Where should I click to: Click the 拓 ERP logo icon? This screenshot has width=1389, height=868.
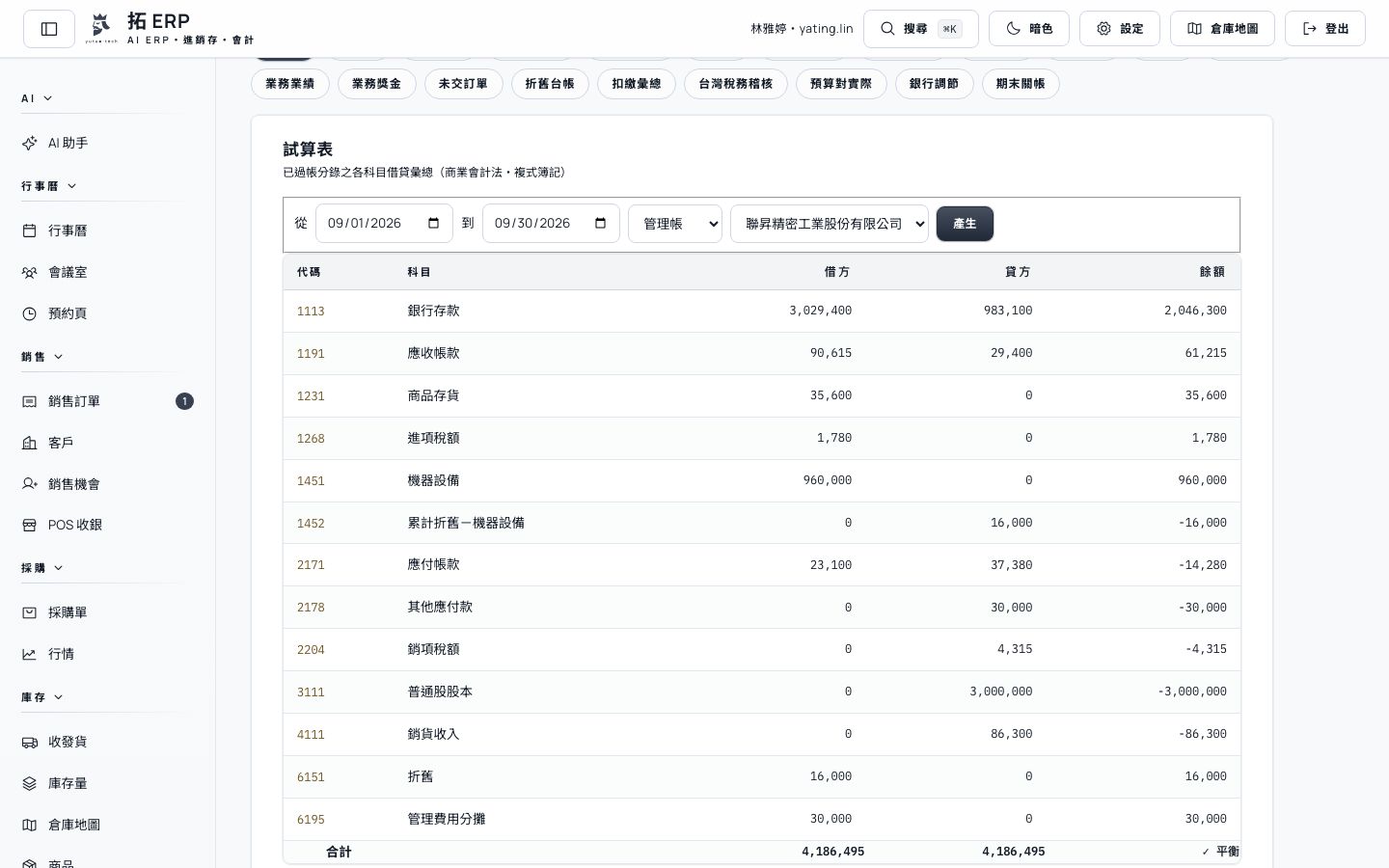[101, 29]
